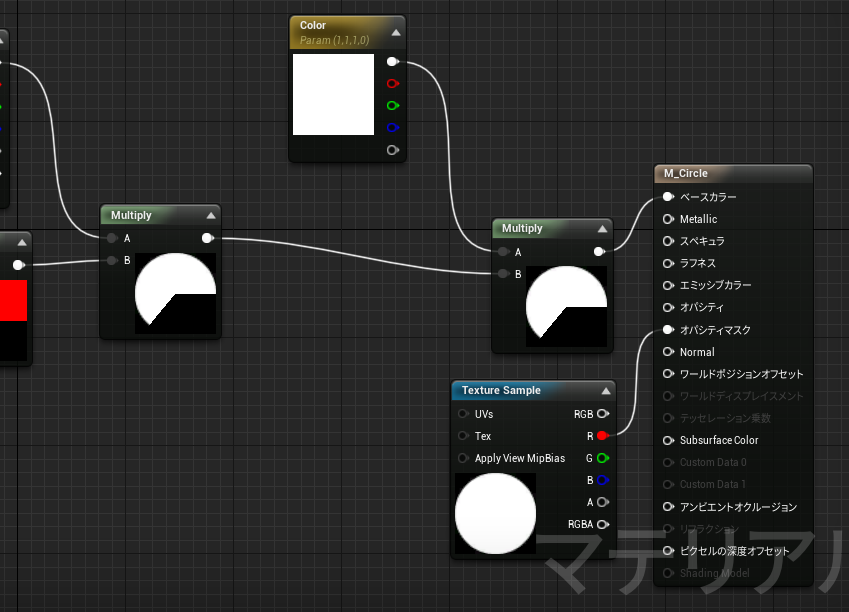Image resolution: width=849 pixels, height=612 pixels.
Task: Click the Normal input pin
Action: pos(668,351)
